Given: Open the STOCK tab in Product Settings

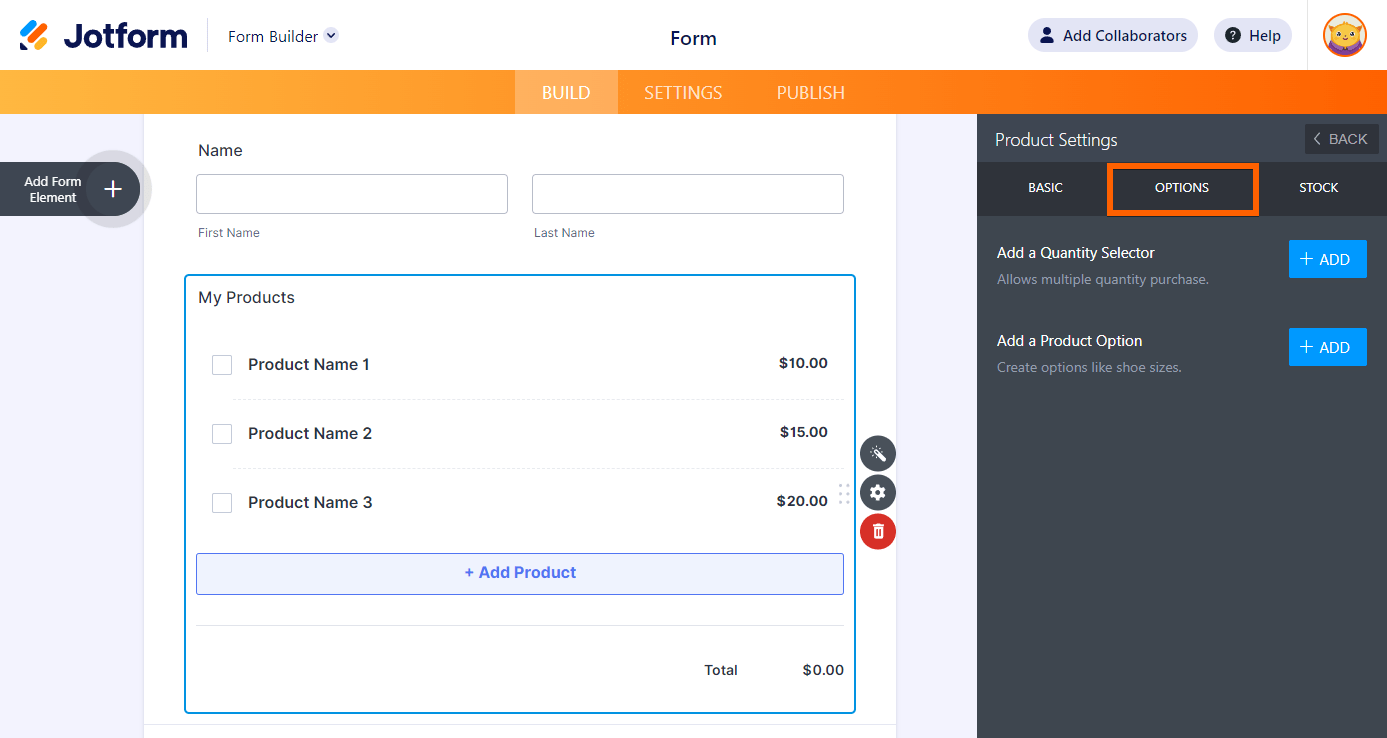Looking at the screenshot, I should pyautogui.click(x=1318, y=188).
